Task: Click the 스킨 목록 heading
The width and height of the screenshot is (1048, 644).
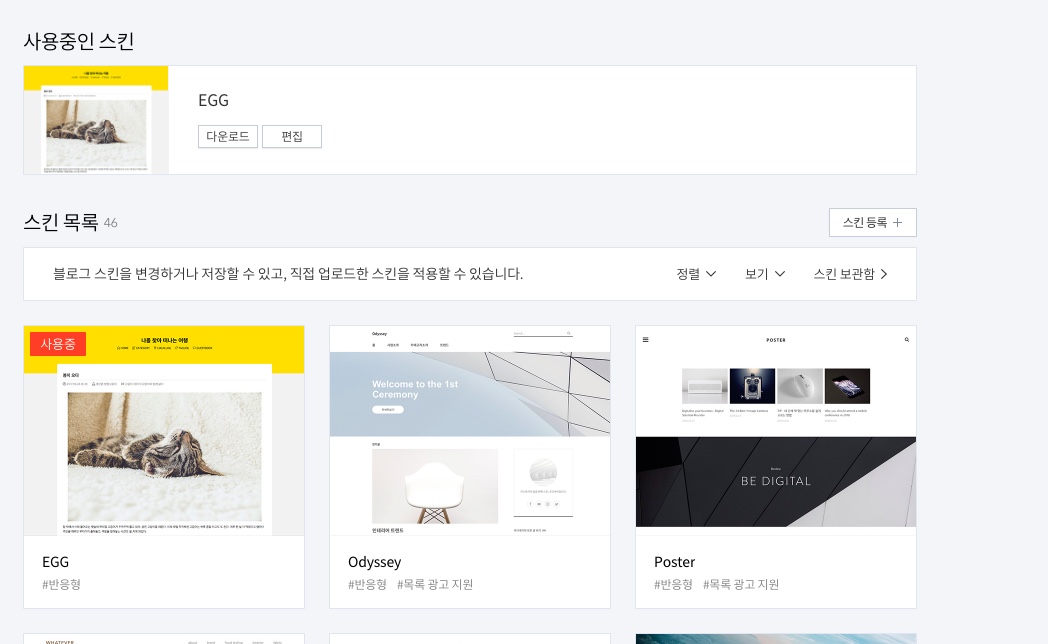Action: coord(61,222)
